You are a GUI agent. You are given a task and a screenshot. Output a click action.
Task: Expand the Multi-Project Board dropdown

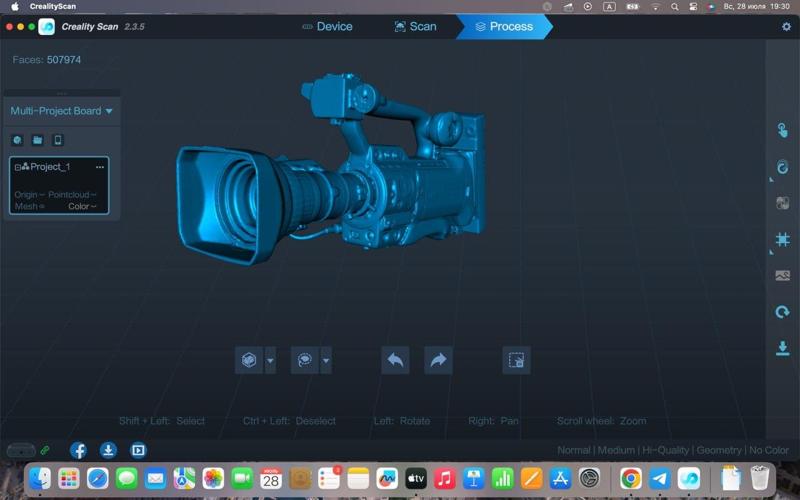pyautogui.click(x=109, y=111)
